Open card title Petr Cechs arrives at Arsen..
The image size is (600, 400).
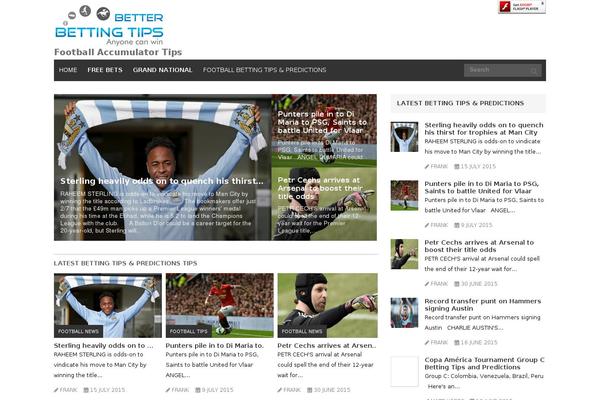coord(326,345)
